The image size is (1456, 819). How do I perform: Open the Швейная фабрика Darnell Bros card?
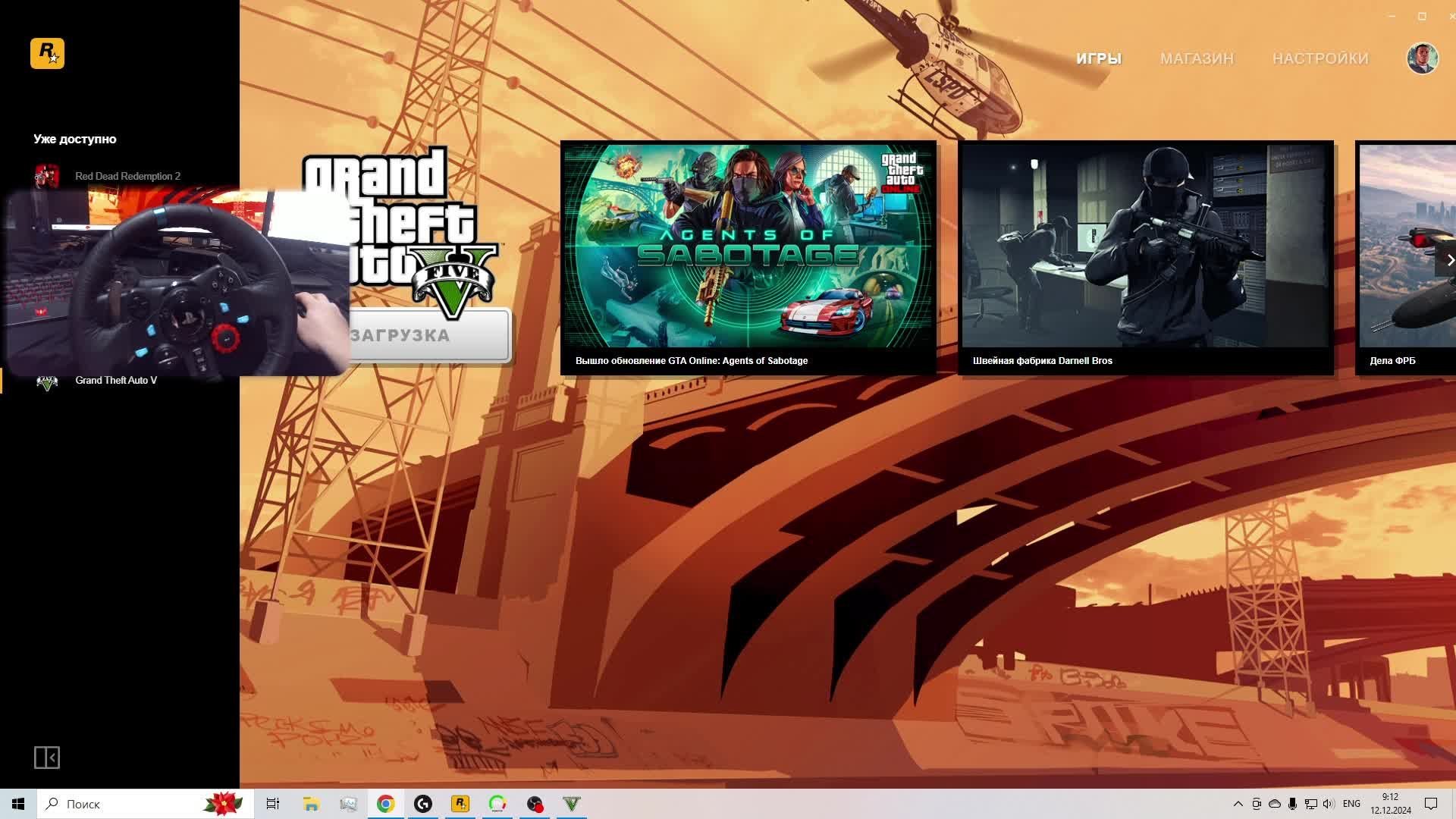[x=1145, y=256]
